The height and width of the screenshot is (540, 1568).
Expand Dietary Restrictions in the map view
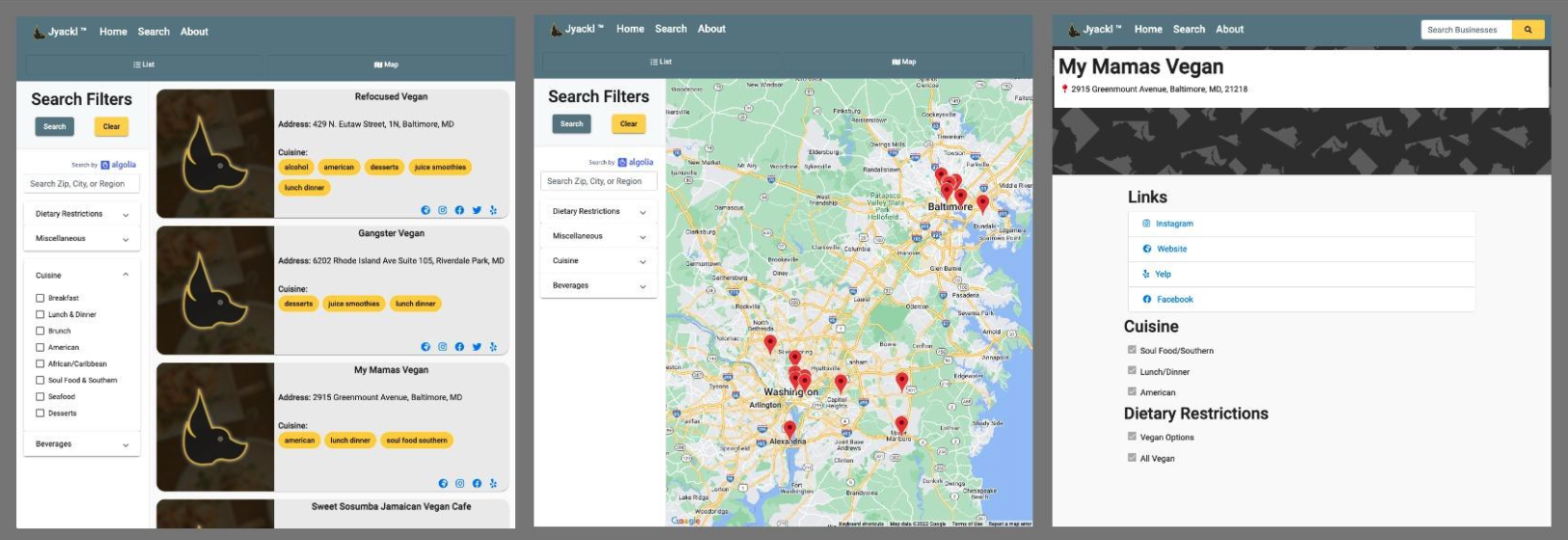(599, 211)
